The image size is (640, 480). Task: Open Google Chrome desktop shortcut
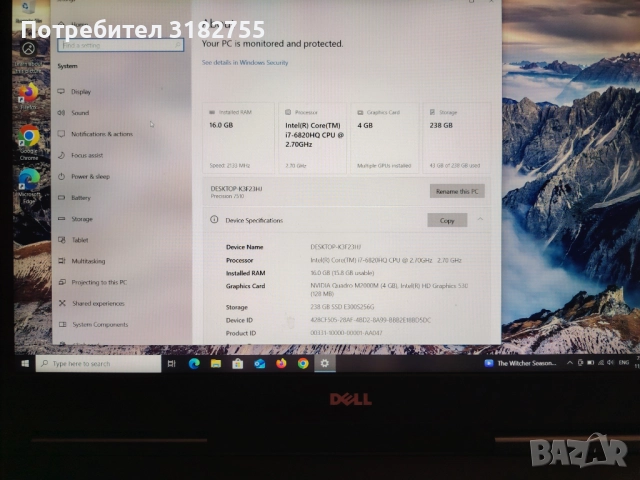(29, 142)
